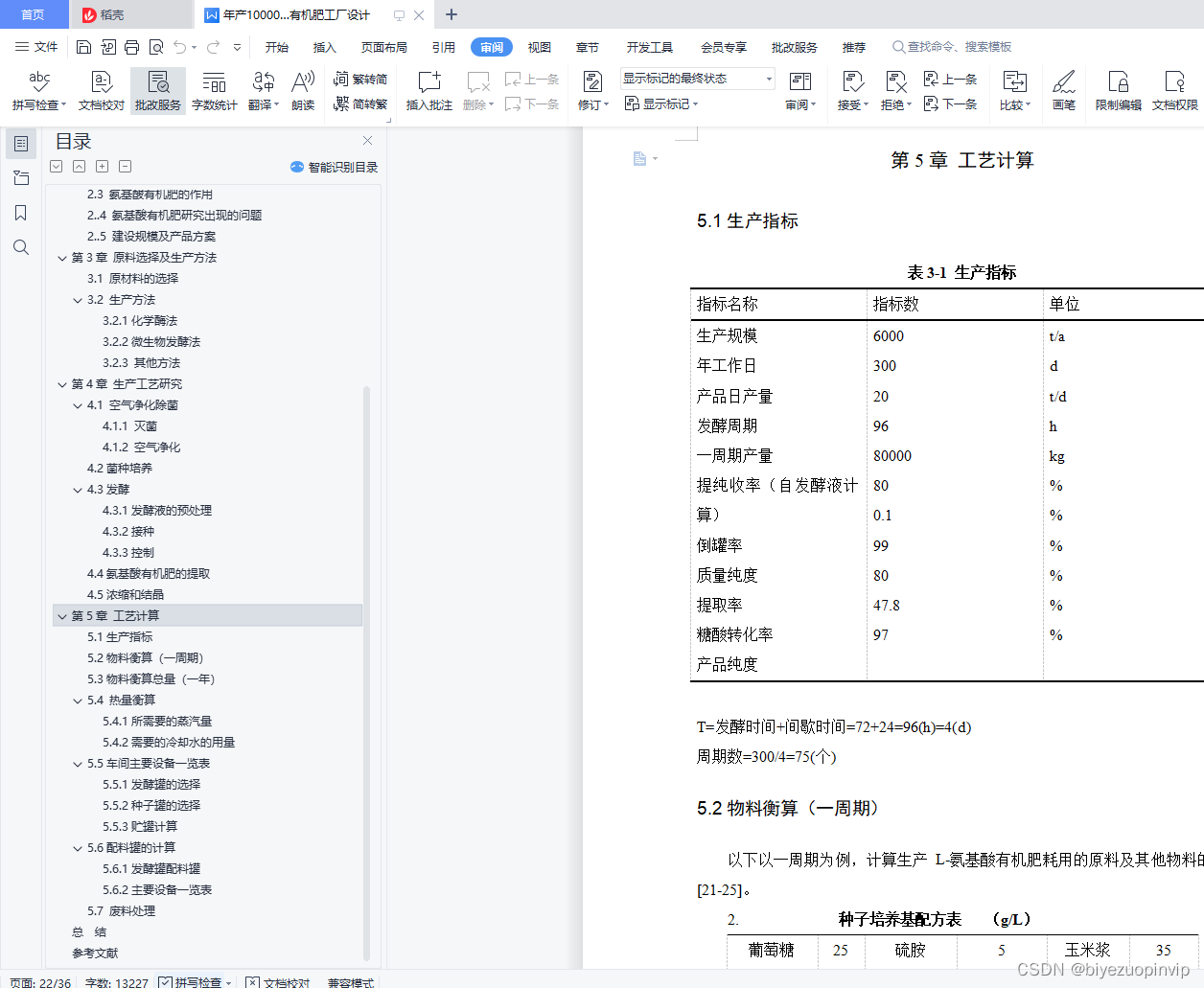1204x988 pixels.
Task: Click the Undo arrow icon
Action: pos(179,47)
